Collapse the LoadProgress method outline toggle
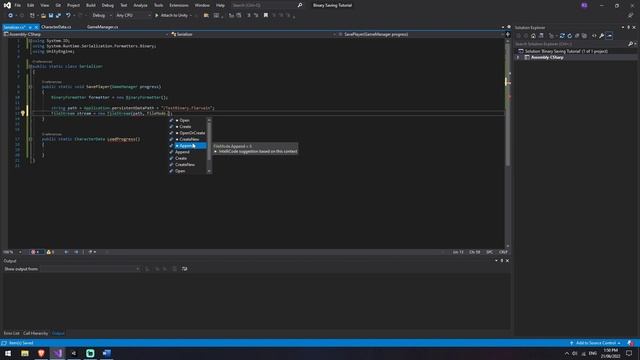 pos(30,139)
